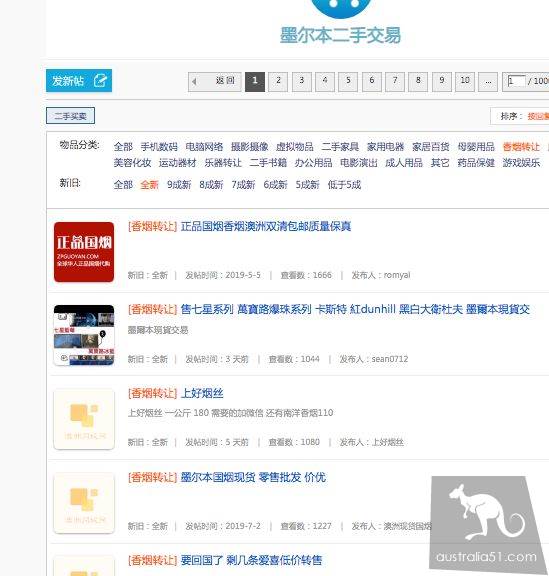Open placeholder thumbnail for 上好烟丝 listing
Image resolution: width=549 pixels, height=576 pixels.
[84, 419]
